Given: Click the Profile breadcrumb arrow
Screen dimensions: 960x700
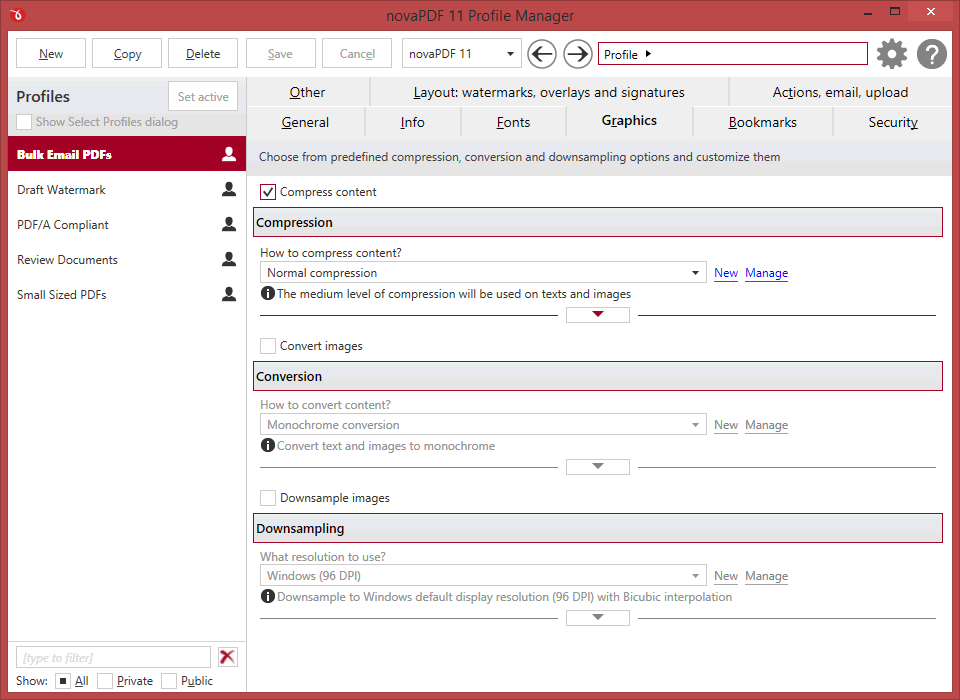Looking at the screenshot, I should click(x=648, y=54).
